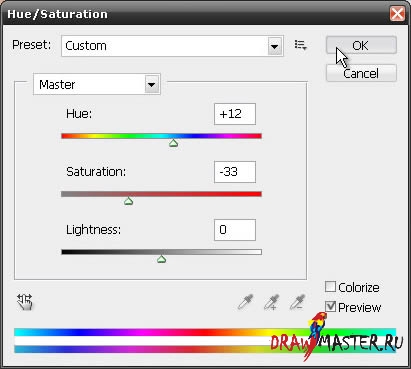Image resolution: width=411 pixels, height=369 pixels.
Task: Click the top color spectrum bar
Action: [x=205, y=332]
